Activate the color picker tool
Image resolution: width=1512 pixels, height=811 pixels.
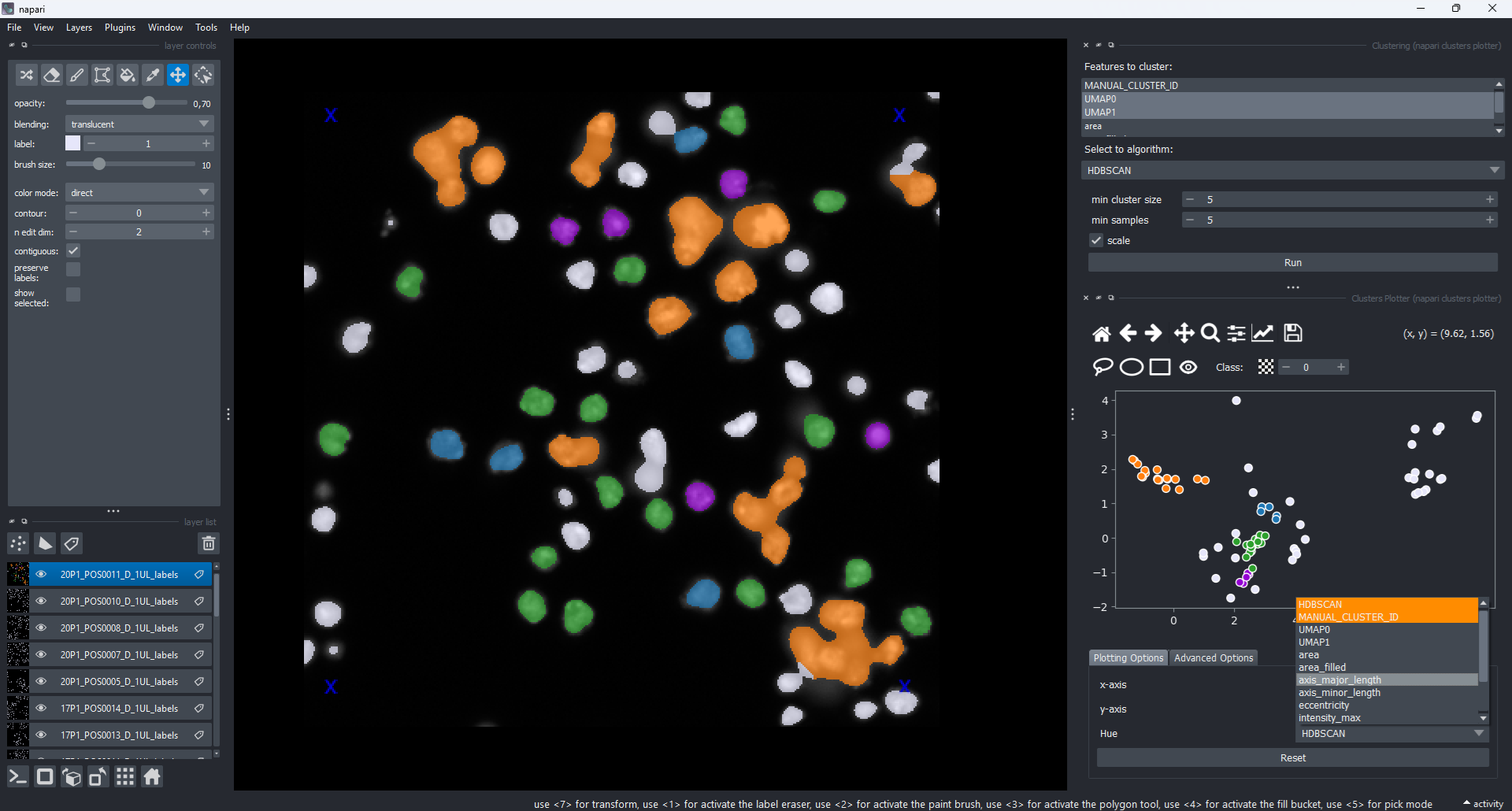click(x=153, y=75)
